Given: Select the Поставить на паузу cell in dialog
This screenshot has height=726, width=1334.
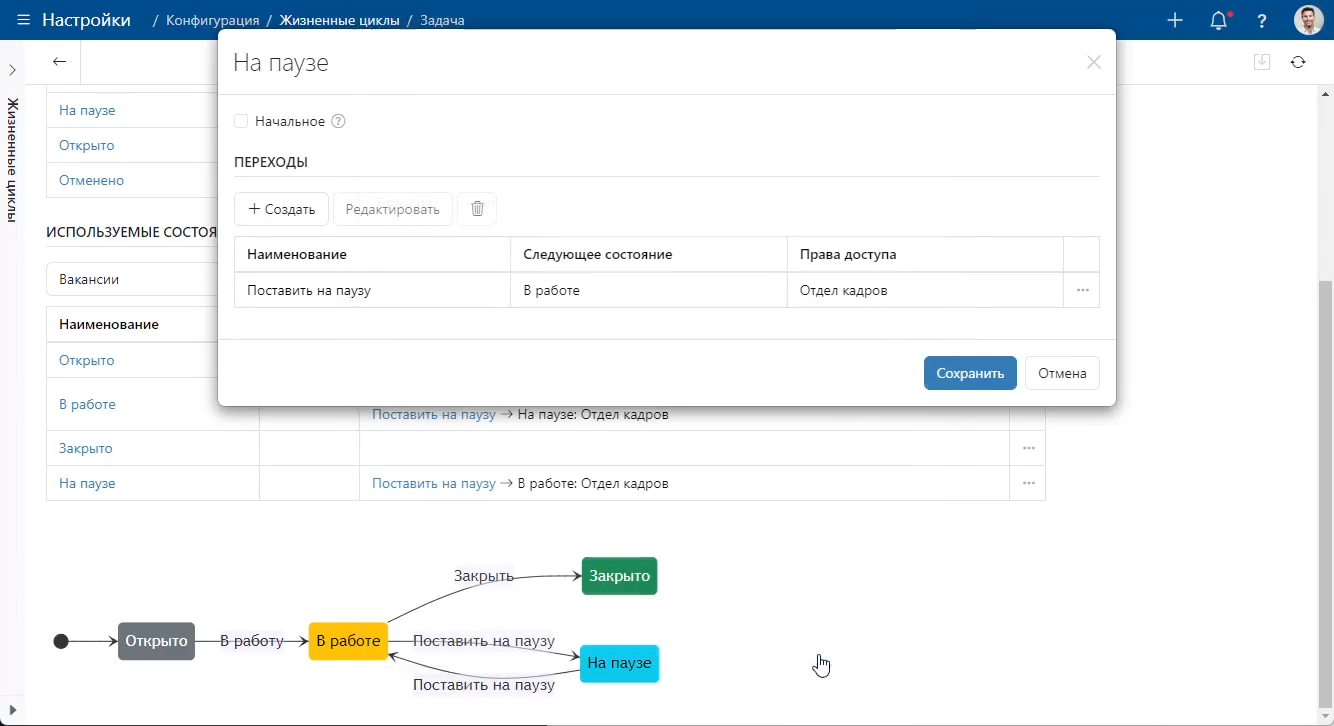Looking at the screenshot, I should coord(372,290).
